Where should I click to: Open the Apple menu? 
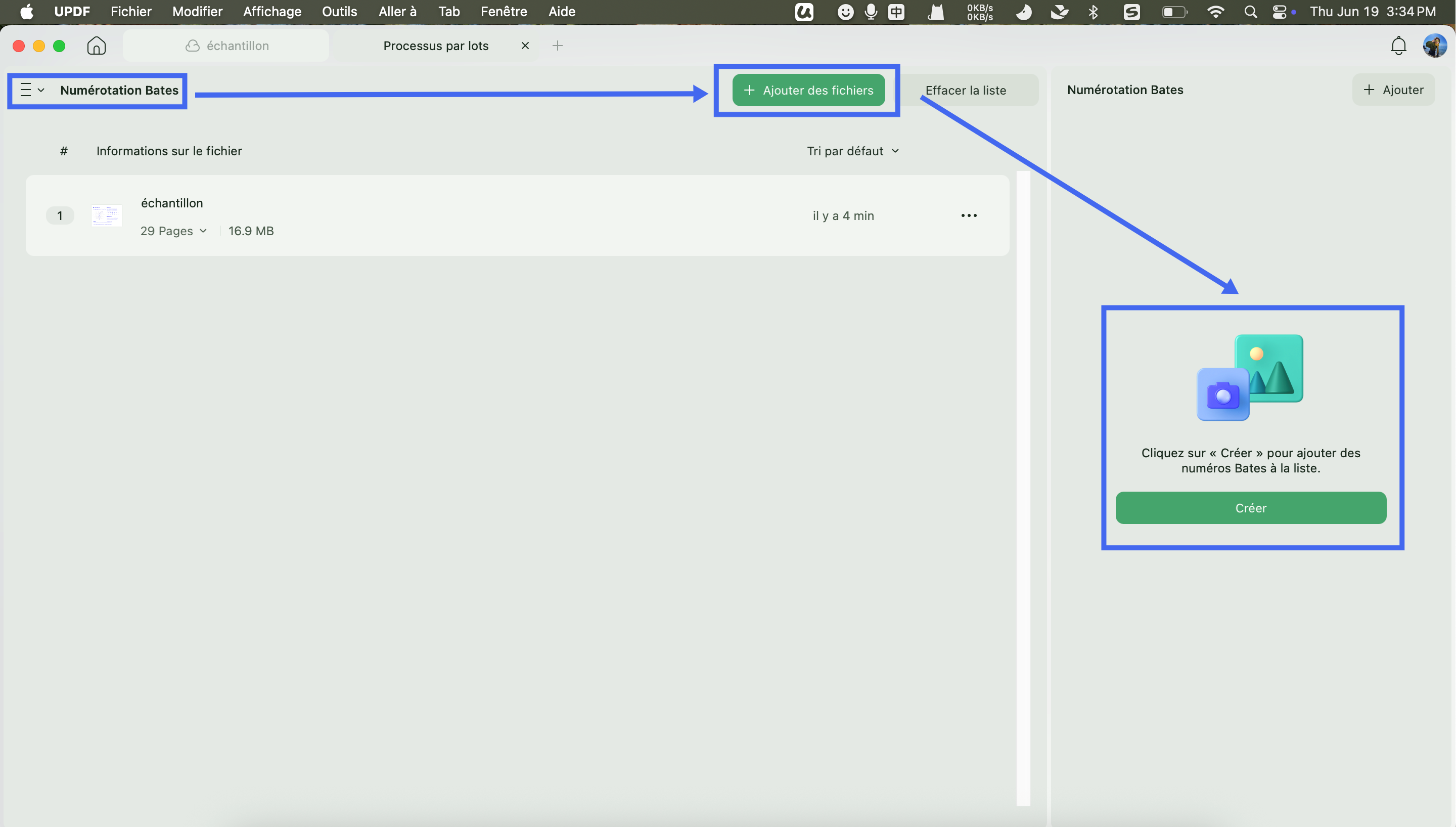pos(26,11)
